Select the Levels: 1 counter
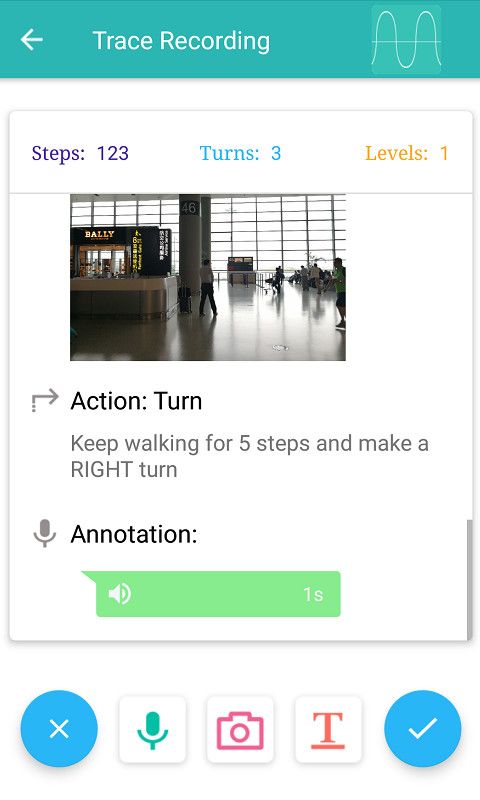 coord(407,153)
